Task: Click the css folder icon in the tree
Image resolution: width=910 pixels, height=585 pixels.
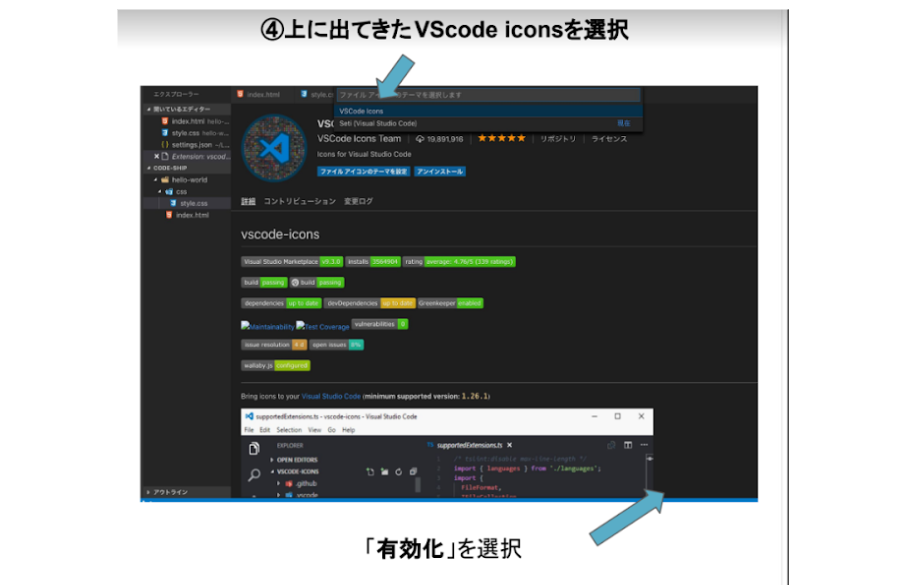Action: point(169,192)
